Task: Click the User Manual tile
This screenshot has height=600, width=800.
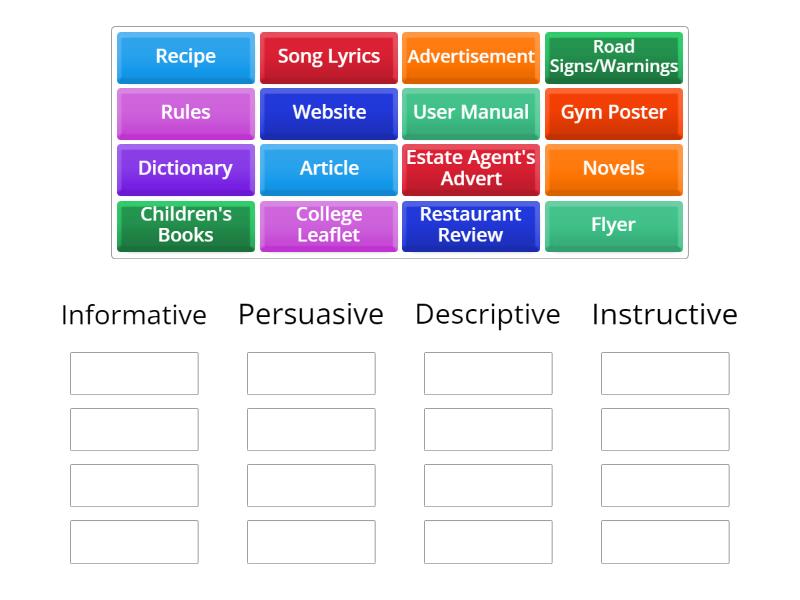Action: (x=471, y=113)
